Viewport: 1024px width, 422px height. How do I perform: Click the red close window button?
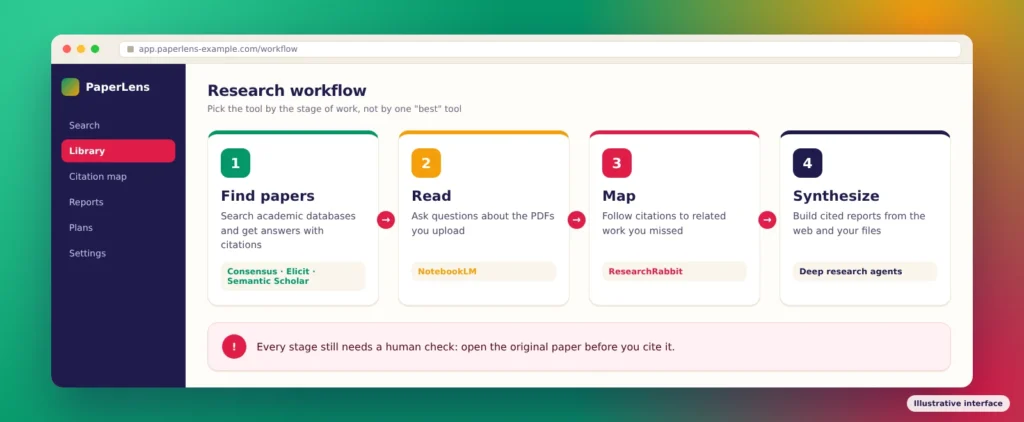pos(67,49)
